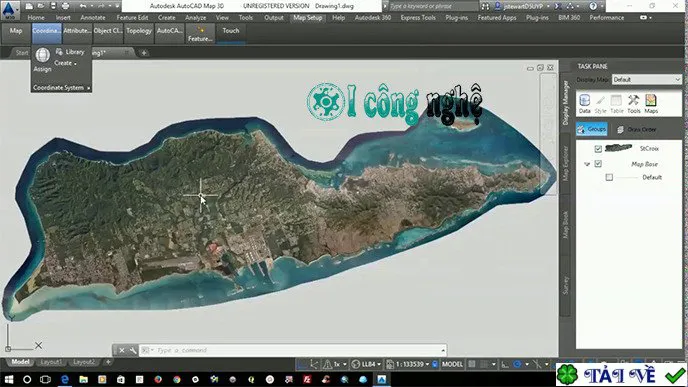
Task: Click the Windows Start button
Action: click(x=9, y=380)
